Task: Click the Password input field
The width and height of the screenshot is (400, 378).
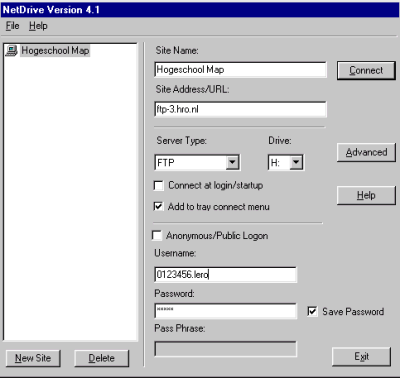Action: point(225,311)
